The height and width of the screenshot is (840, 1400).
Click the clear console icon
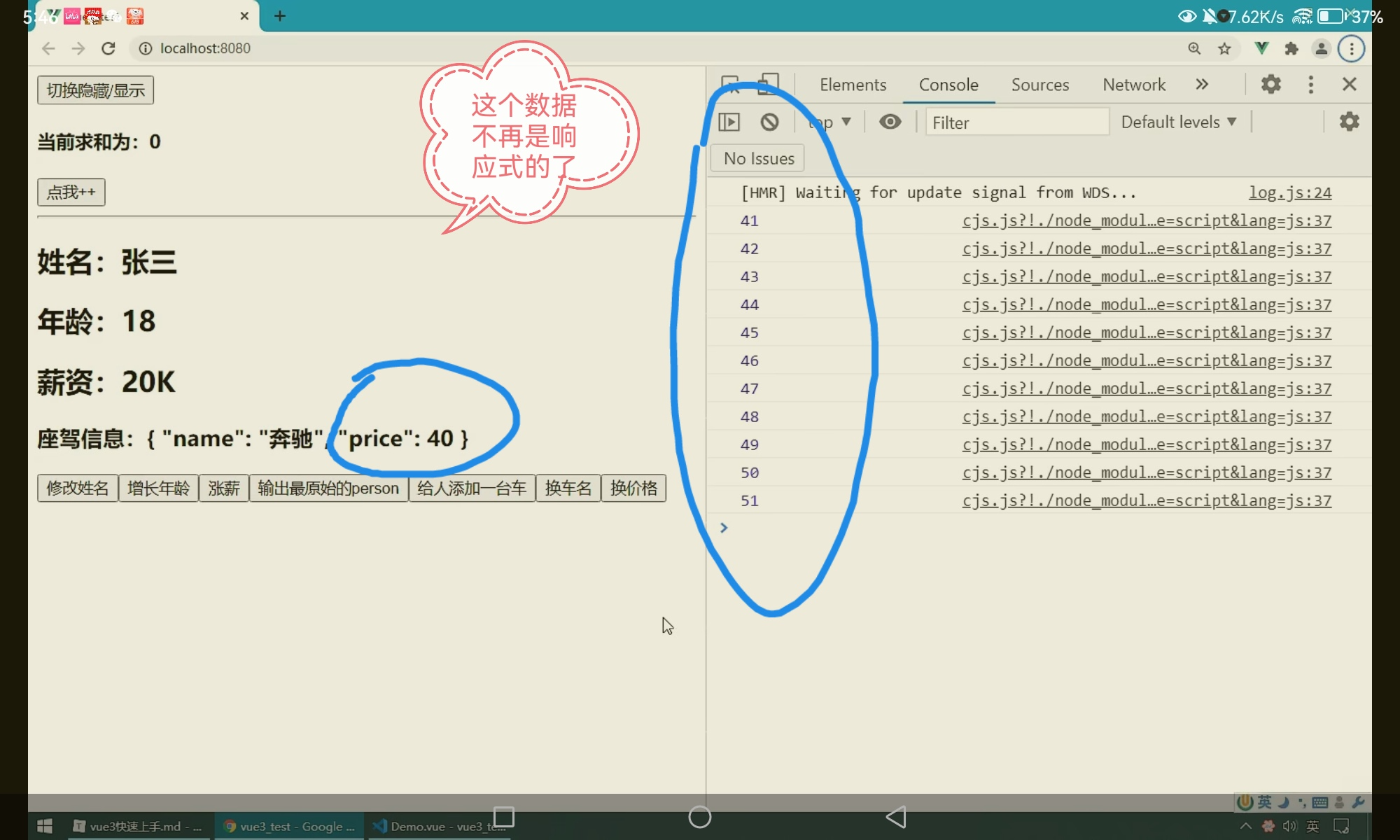(x=769, y=122)
